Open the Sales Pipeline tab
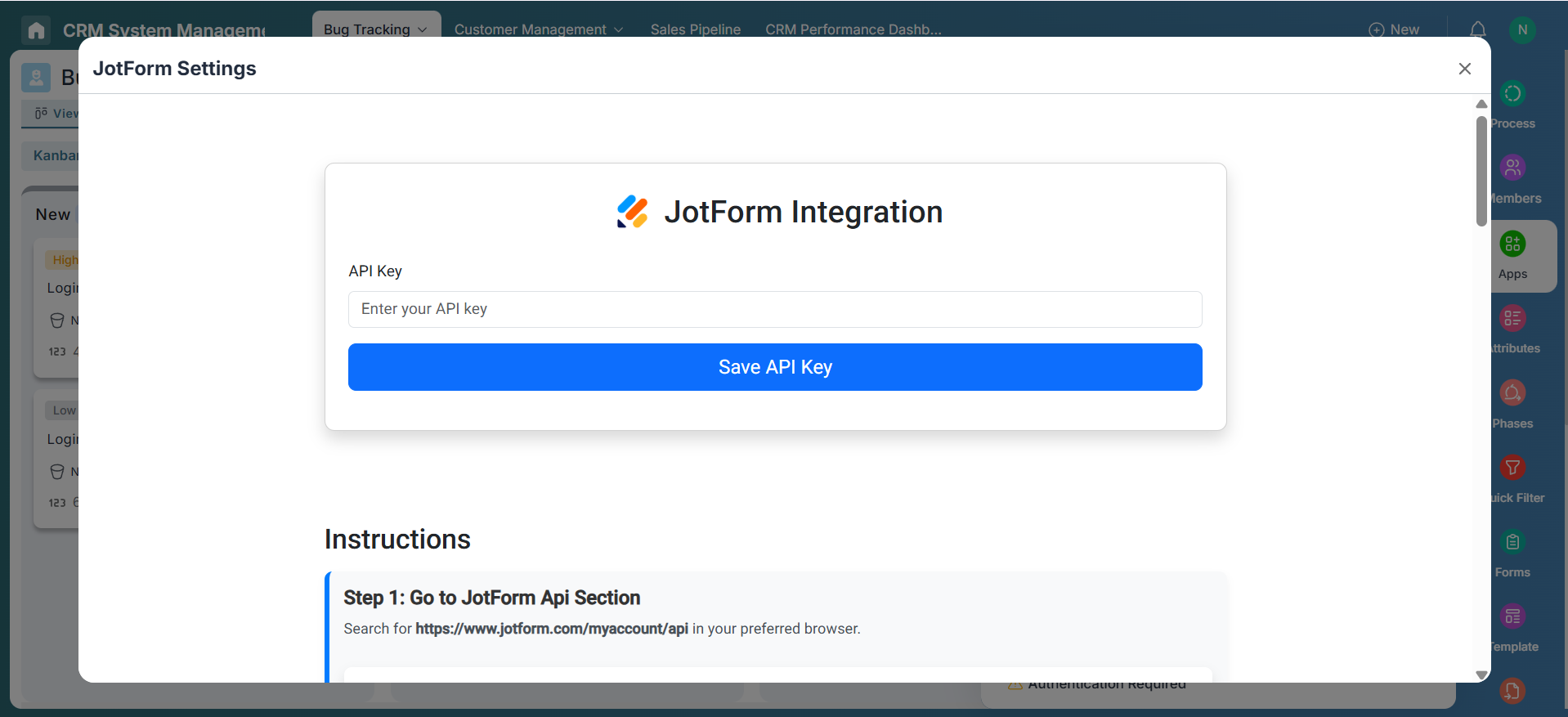The image size is (1568, 717). (x=696, y=29)
